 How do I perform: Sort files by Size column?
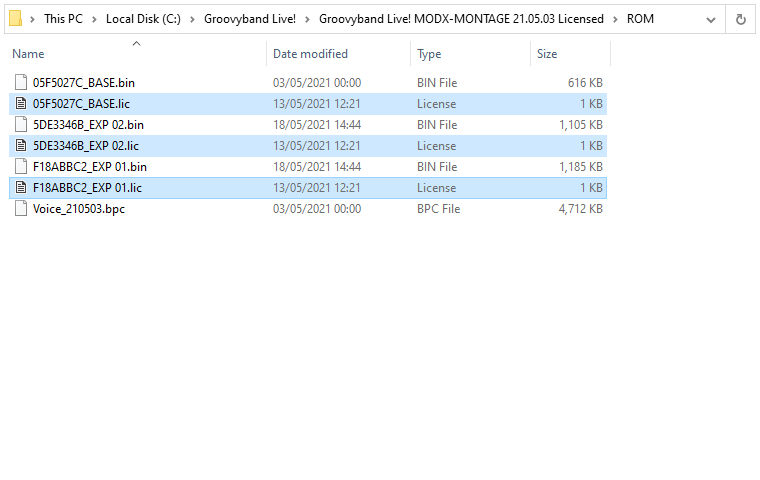[547, 54]
